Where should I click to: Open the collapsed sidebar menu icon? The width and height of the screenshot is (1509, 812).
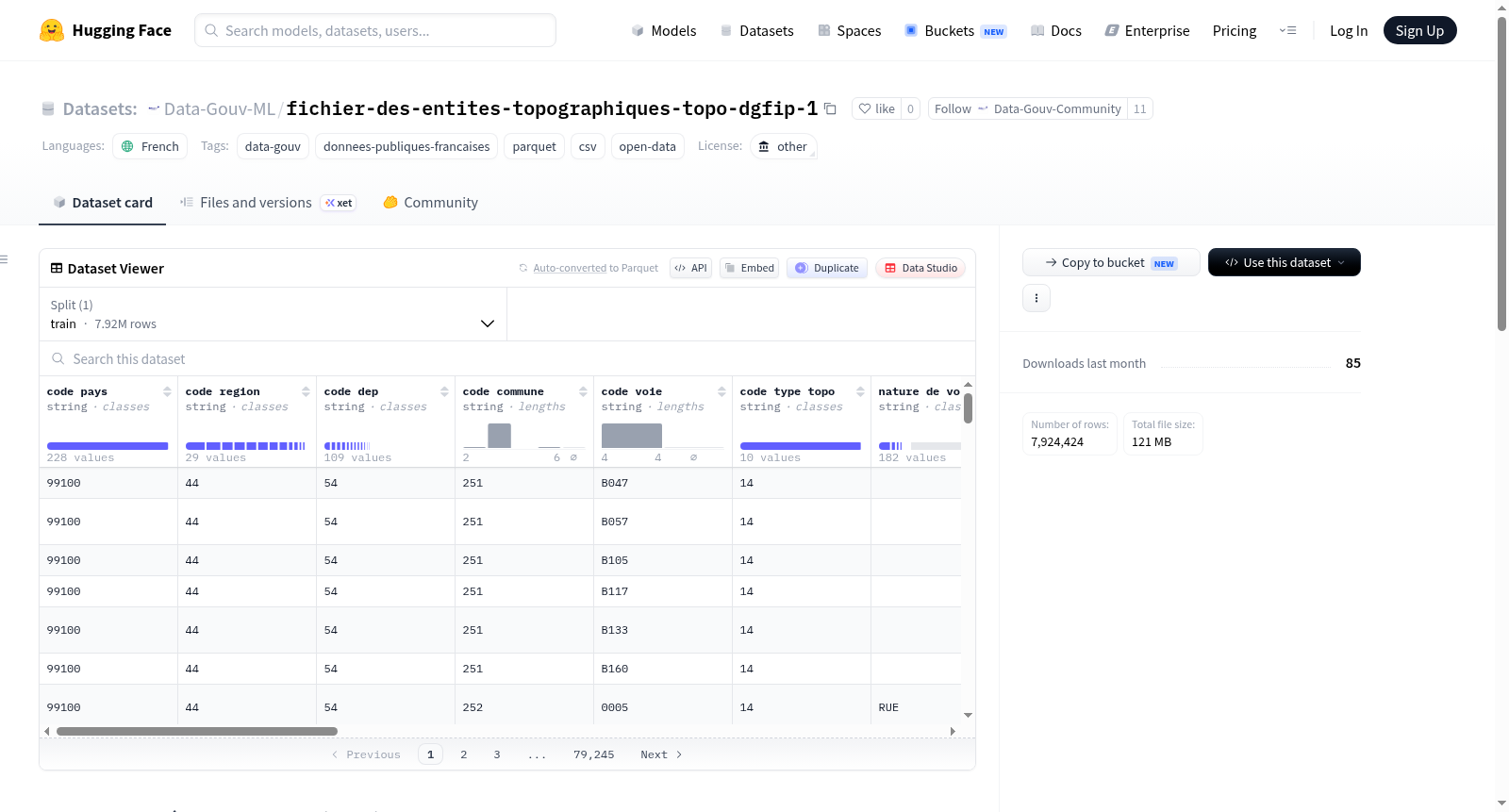coord(4,259)
